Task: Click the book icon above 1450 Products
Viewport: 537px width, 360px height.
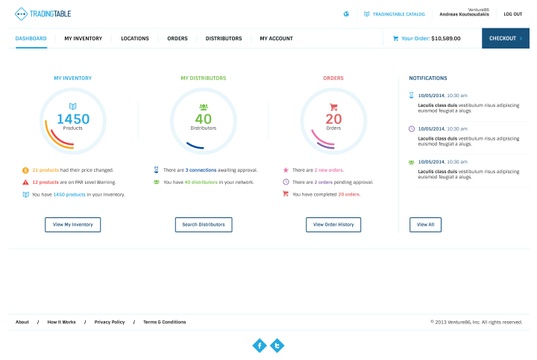Action: [x=73, y=106]
